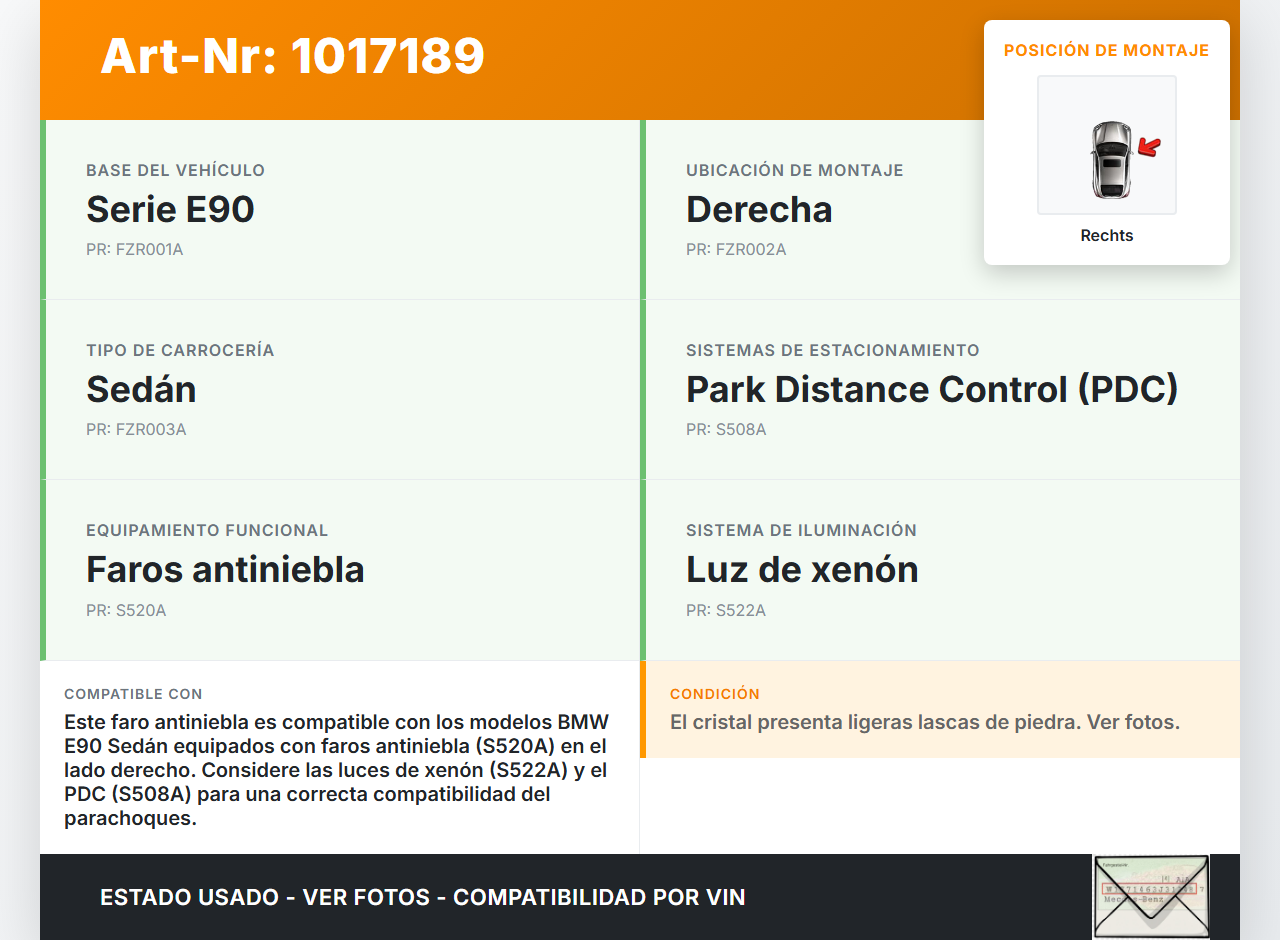
Task: Click the Condición stone chip notice
Action: coord(925,722)
